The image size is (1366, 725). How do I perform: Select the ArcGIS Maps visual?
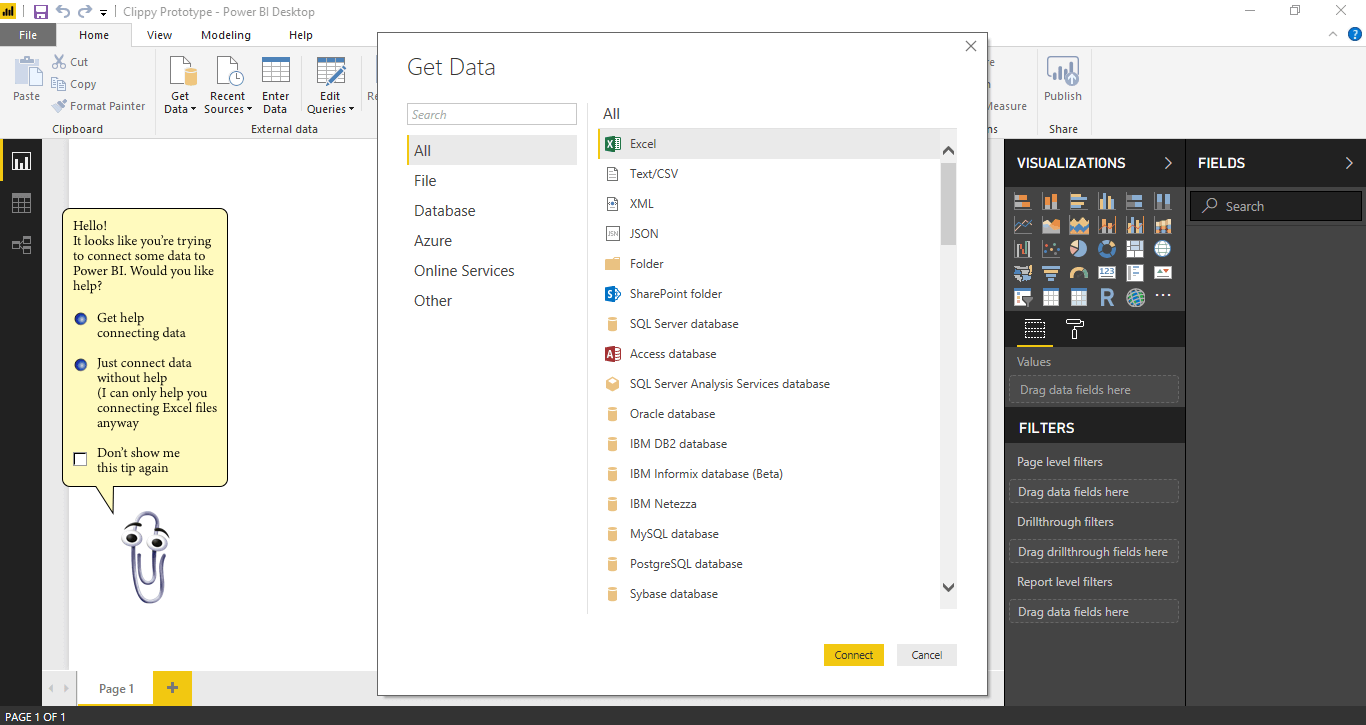pyautogui.click(x=1135, y=296)
